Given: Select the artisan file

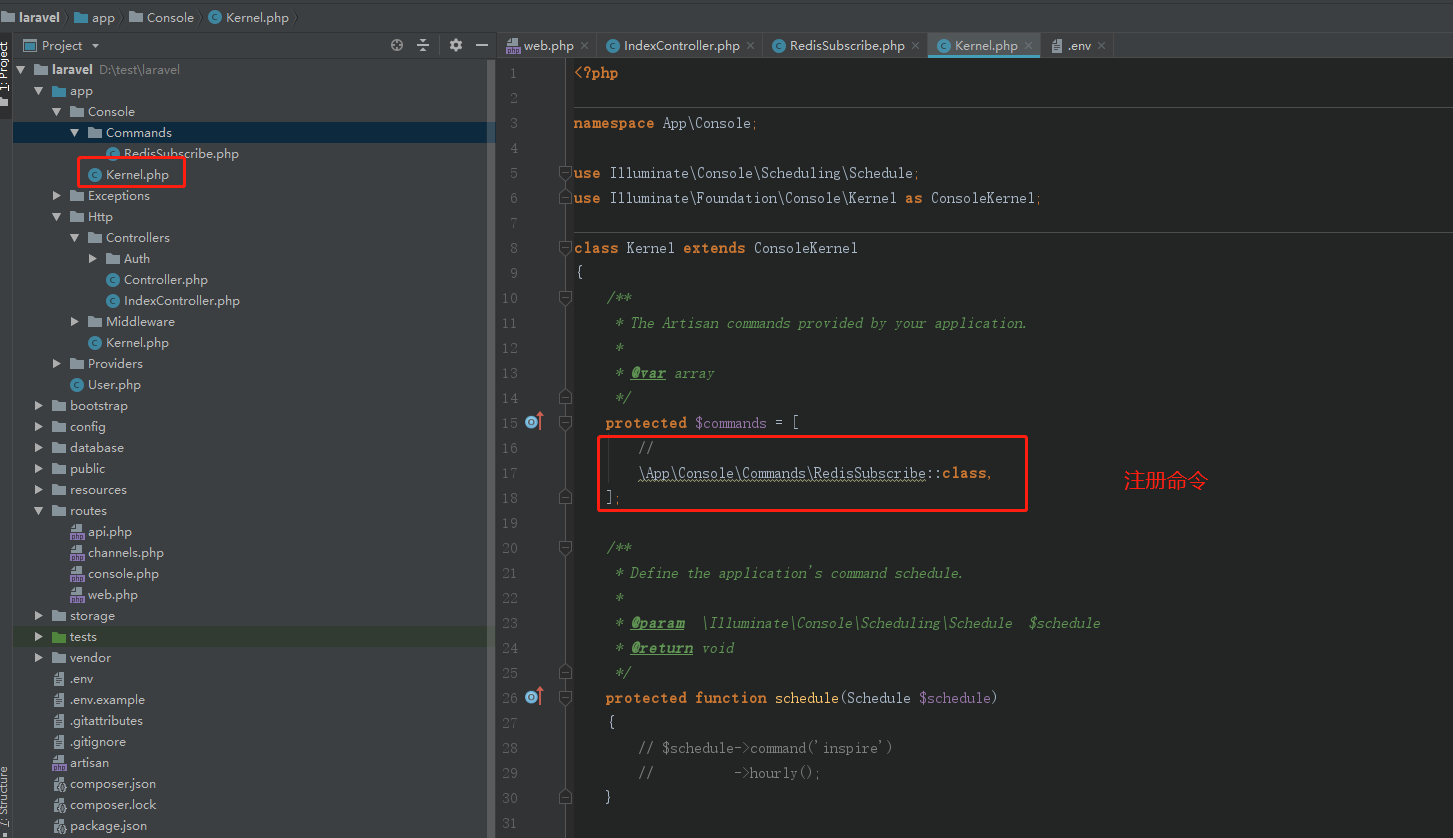Looking at the screenshot, I should pyautogui.click(x=89, y=763).
